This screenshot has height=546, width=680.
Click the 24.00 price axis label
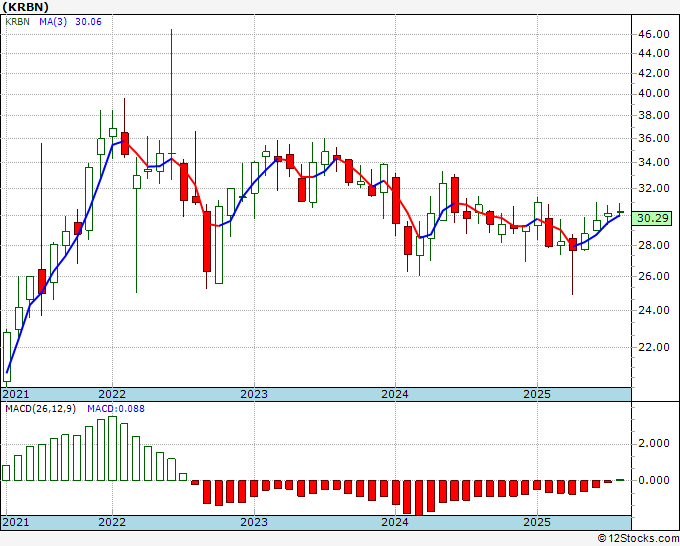(654, 310)
